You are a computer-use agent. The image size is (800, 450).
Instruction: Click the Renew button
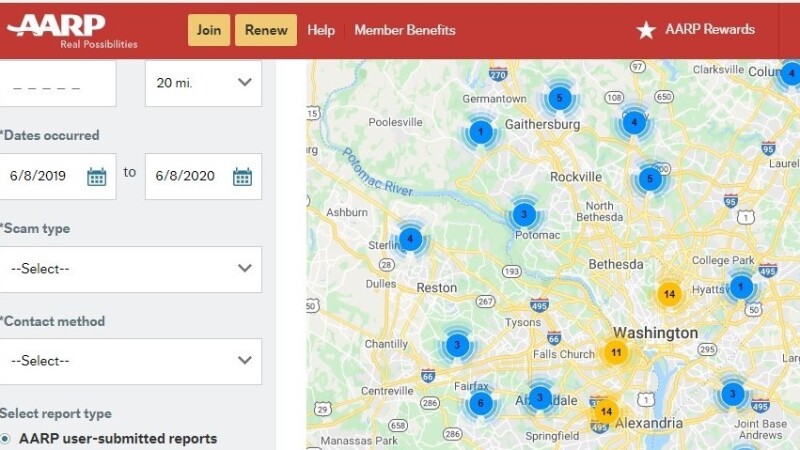click(x=266, y=30)
